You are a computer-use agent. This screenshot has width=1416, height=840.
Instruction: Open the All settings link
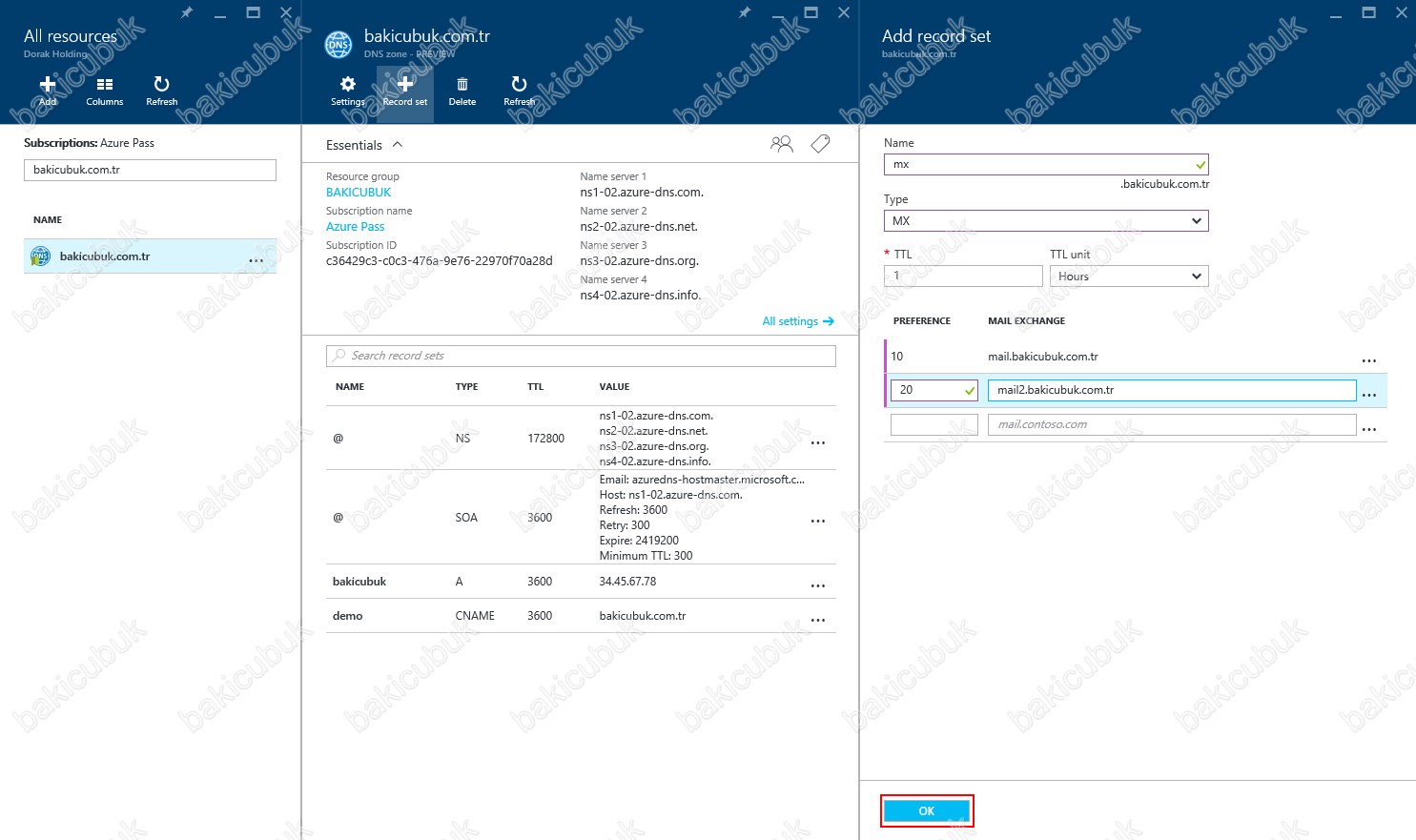[x=798, y=321]
